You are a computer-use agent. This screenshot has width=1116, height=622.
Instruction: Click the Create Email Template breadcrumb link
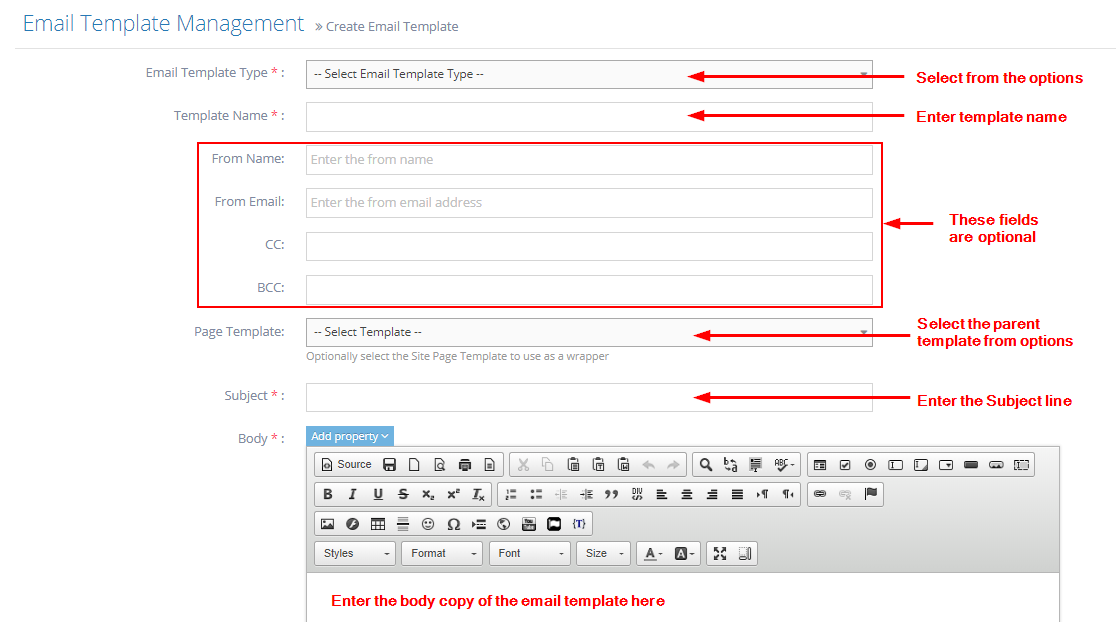[392, 27]
